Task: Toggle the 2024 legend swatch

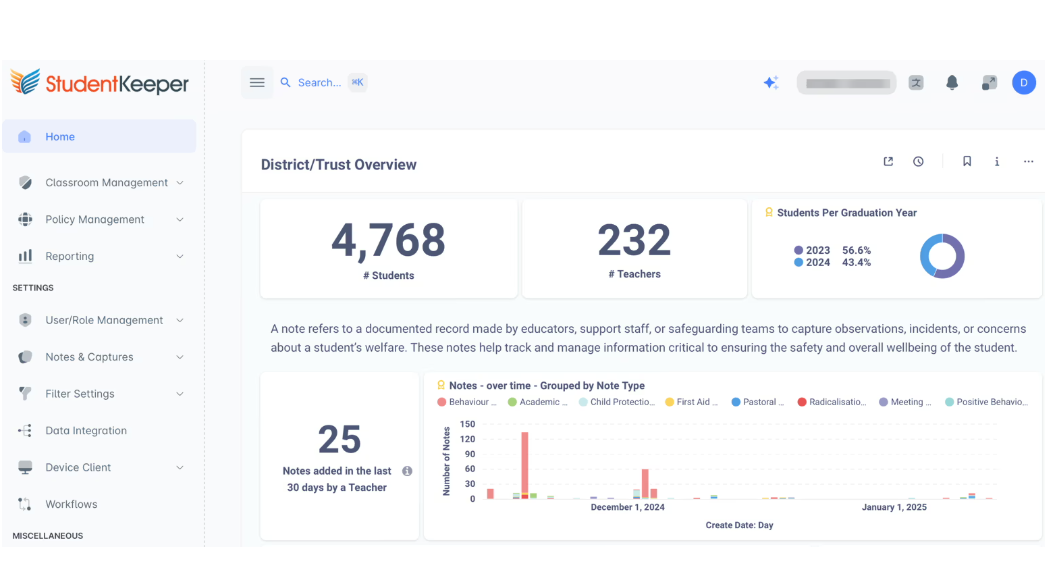Action: pyautogui.click(x=798, y=263)
